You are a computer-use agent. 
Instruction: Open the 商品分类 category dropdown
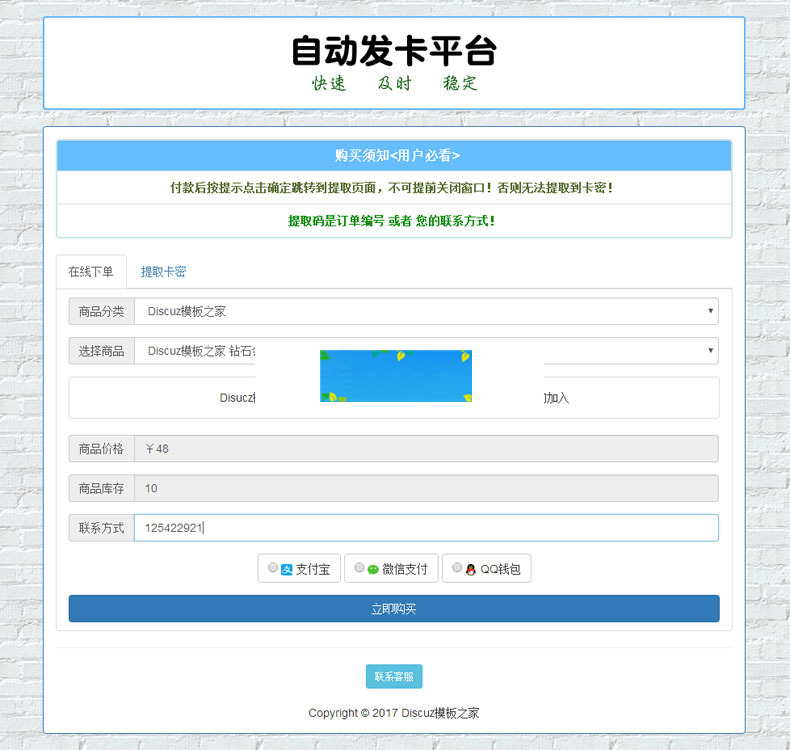(426, 311)
